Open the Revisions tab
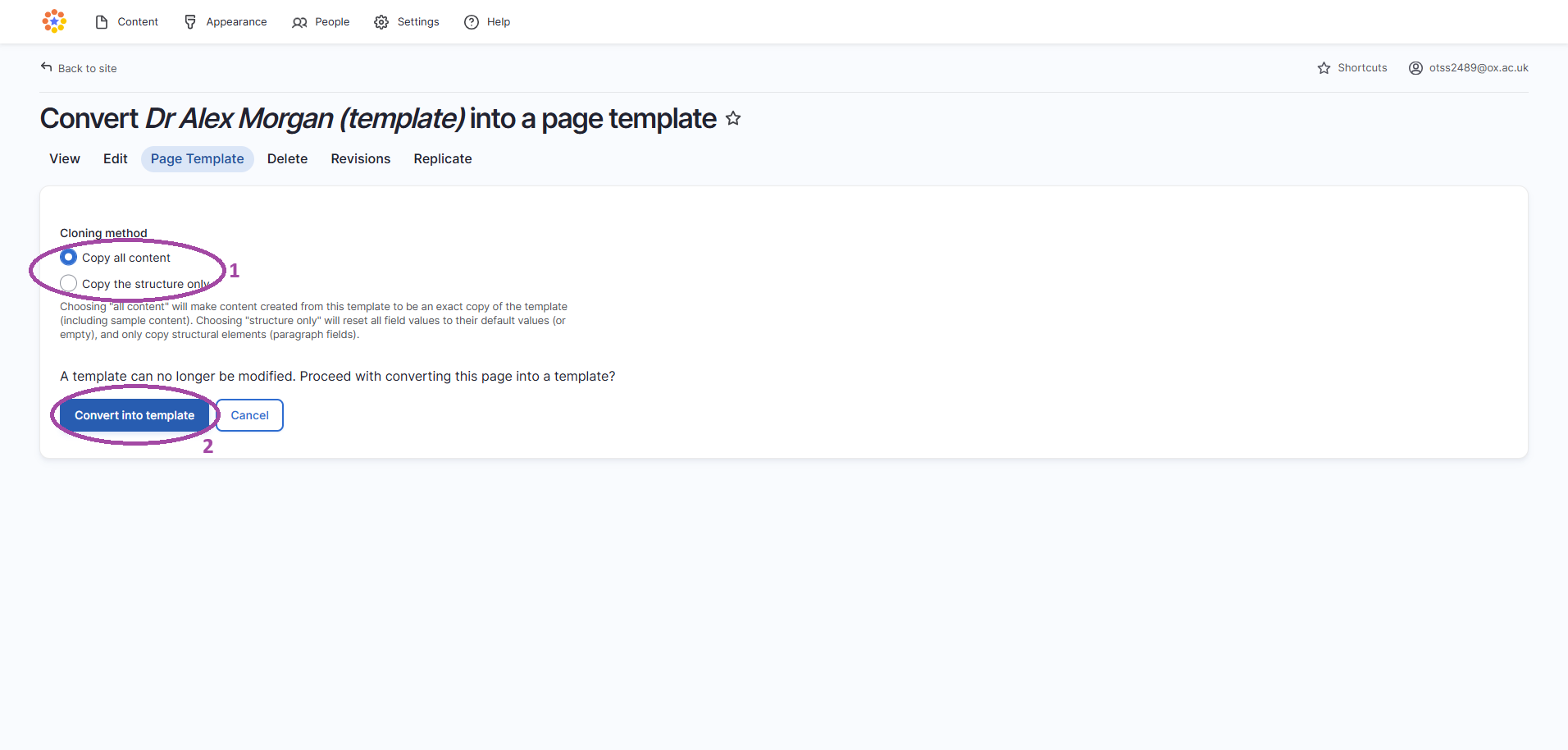This screenshot has height=750, width=1568. [x=360, y=158]
